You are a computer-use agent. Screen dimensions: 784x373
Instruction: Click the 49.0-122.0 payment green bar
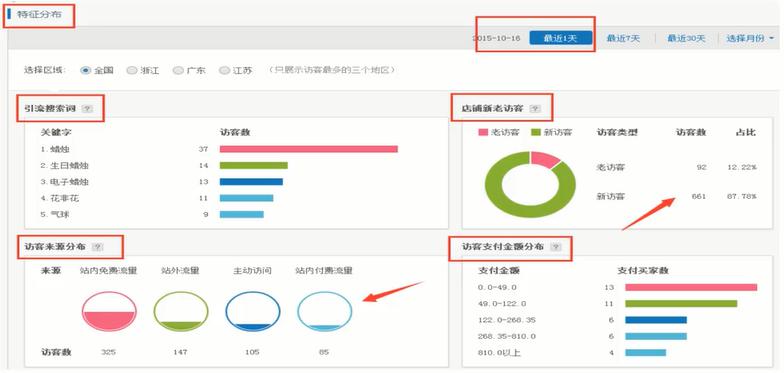tap(681, 304)
